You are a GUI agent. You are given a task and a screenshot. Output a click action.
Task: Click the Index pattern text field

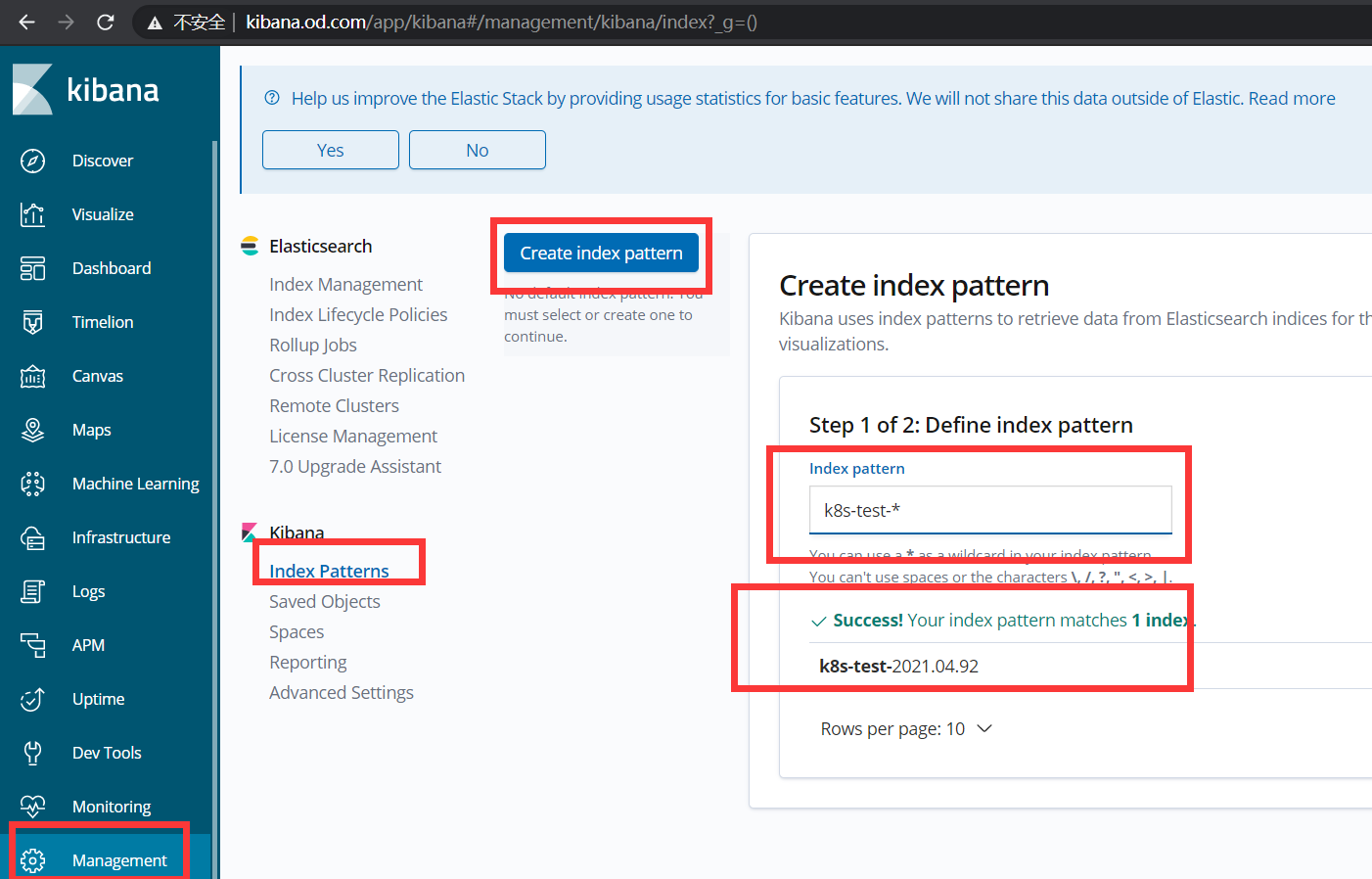coord(989,510)
